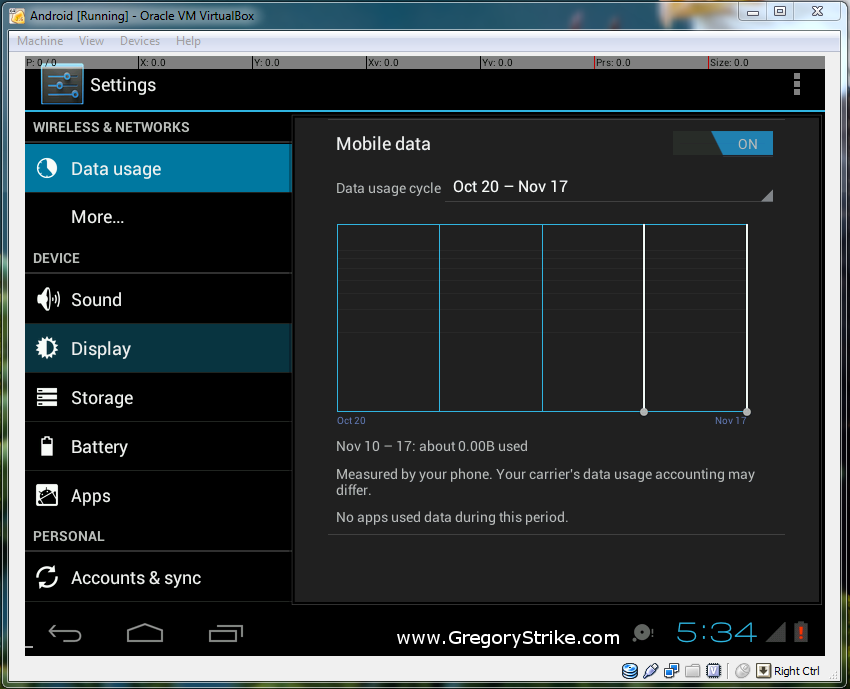Expand the Data usage cycle dropdown
This screenshot has width=850, height=689.
click(x=608, y=187)
